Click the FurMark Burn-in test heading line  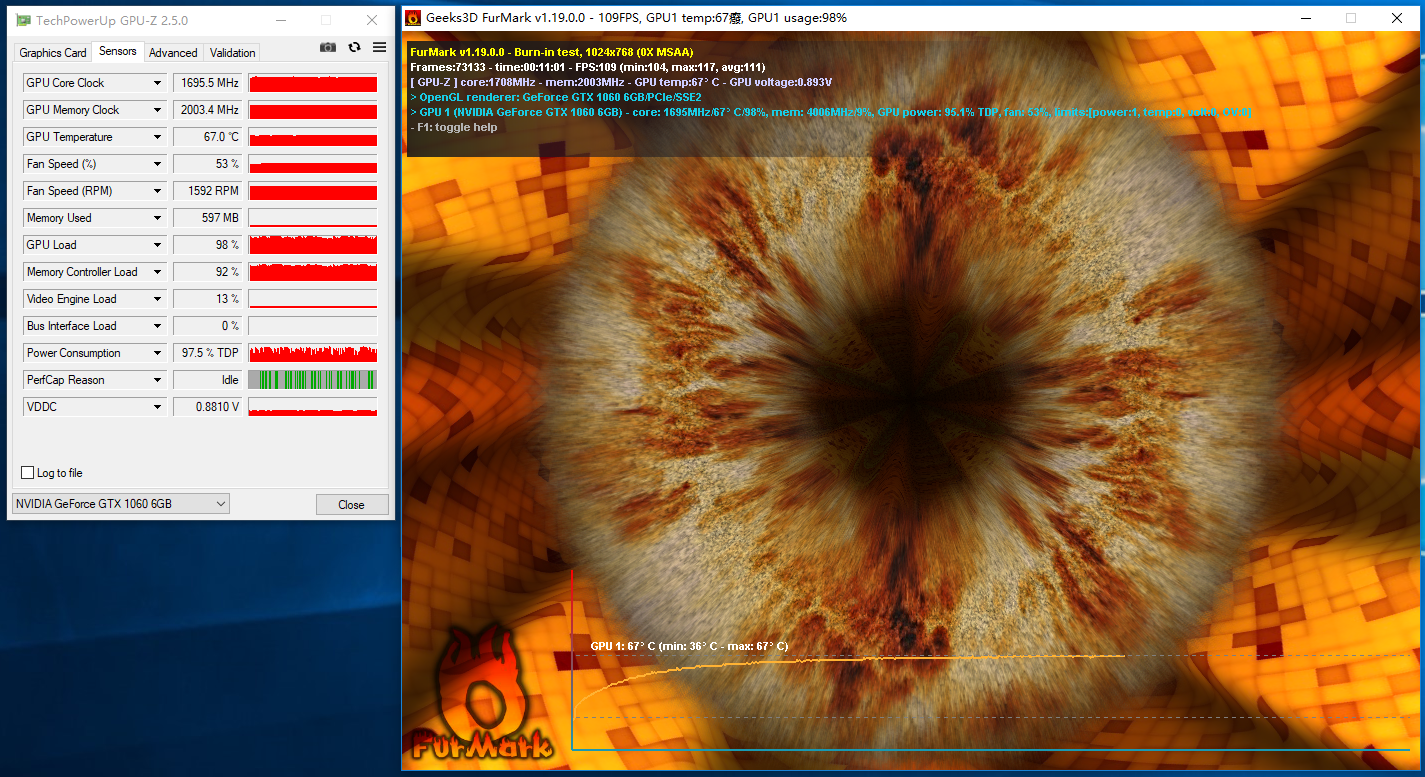(552, 52)
